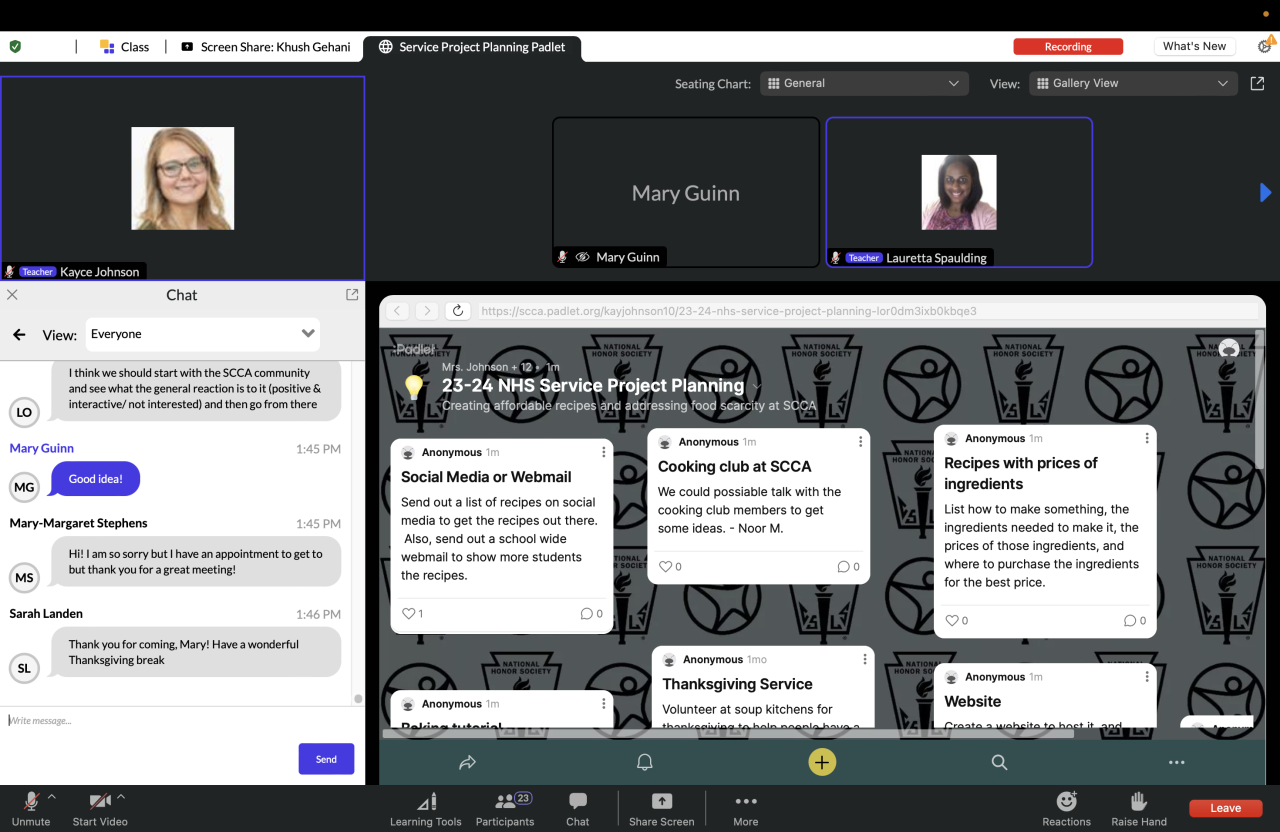Select Kayce Johnson's video thumbnail
Image resolution: width=1280 pixels, height=832 pixels.
click(182, 178)
